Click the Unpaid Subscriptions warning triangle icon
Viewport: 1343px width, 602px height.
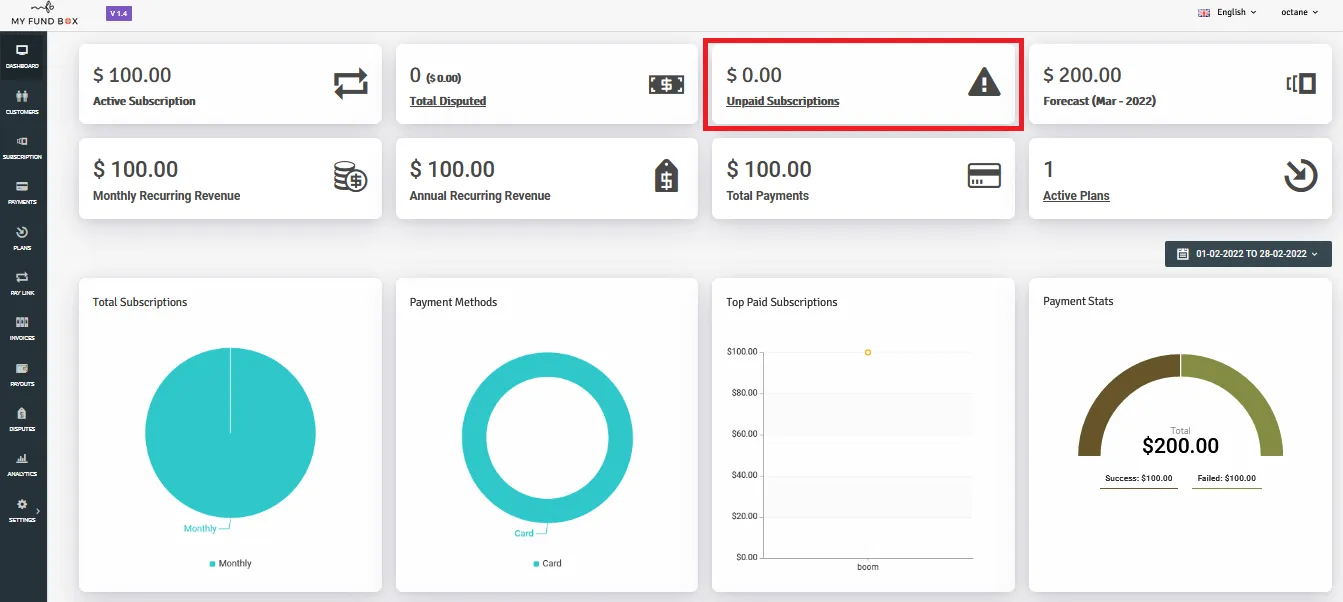984,83
